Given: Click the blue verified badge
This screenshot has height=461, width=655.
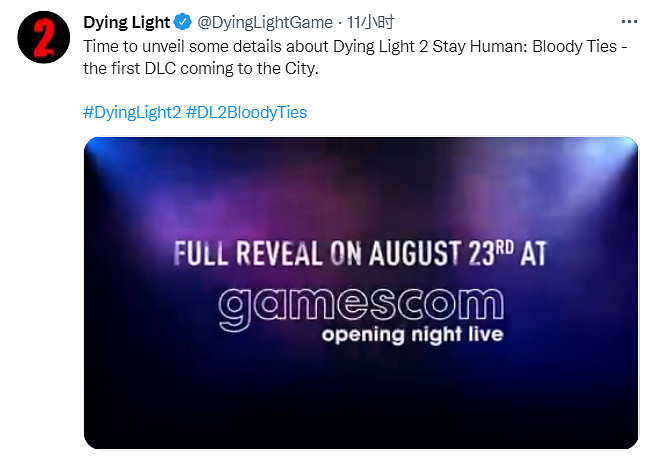Looking at the screenshot, I should coord(183,21).
